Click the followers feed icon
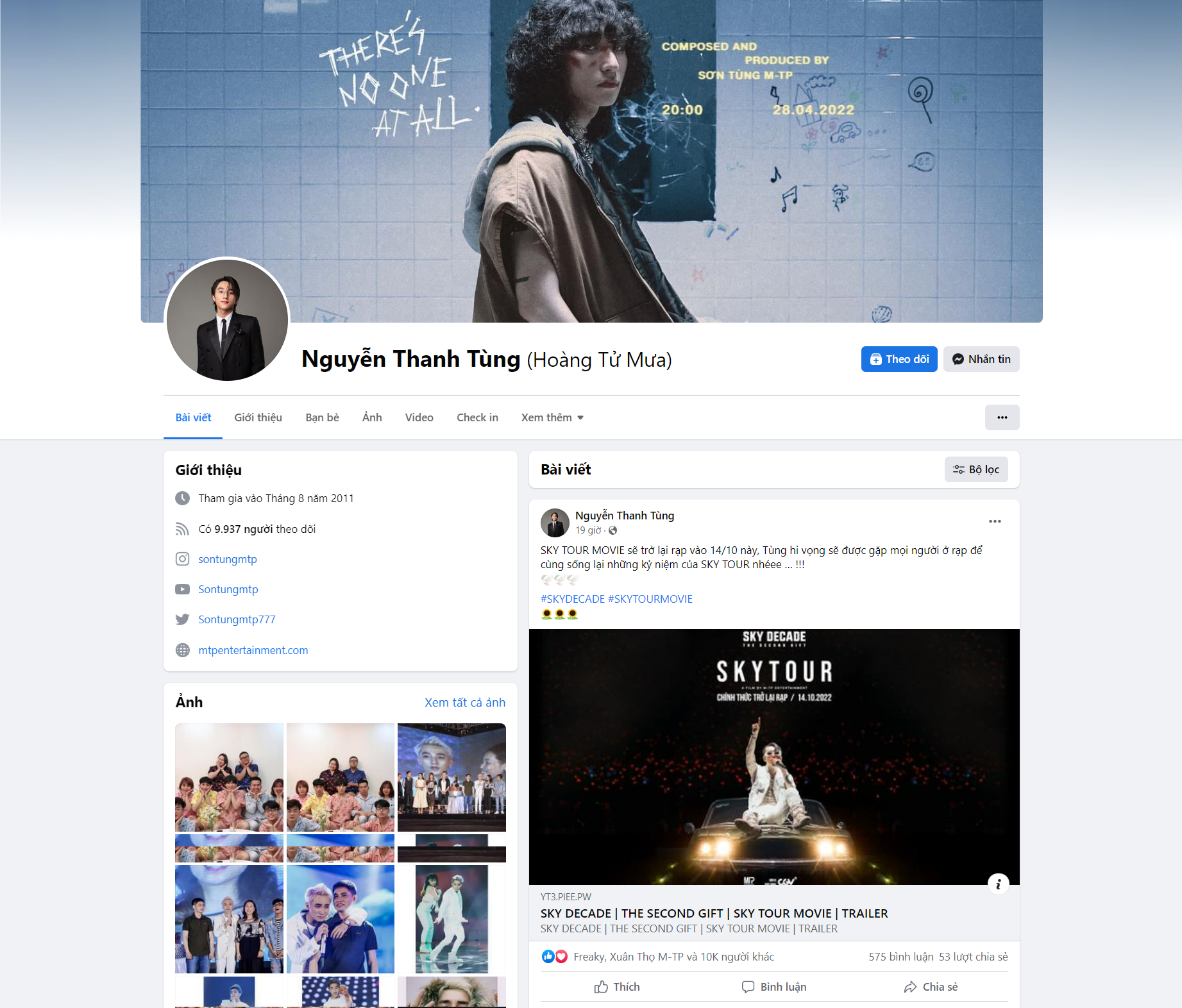This screenshot has width=1182, height=1008. point(183,529)
